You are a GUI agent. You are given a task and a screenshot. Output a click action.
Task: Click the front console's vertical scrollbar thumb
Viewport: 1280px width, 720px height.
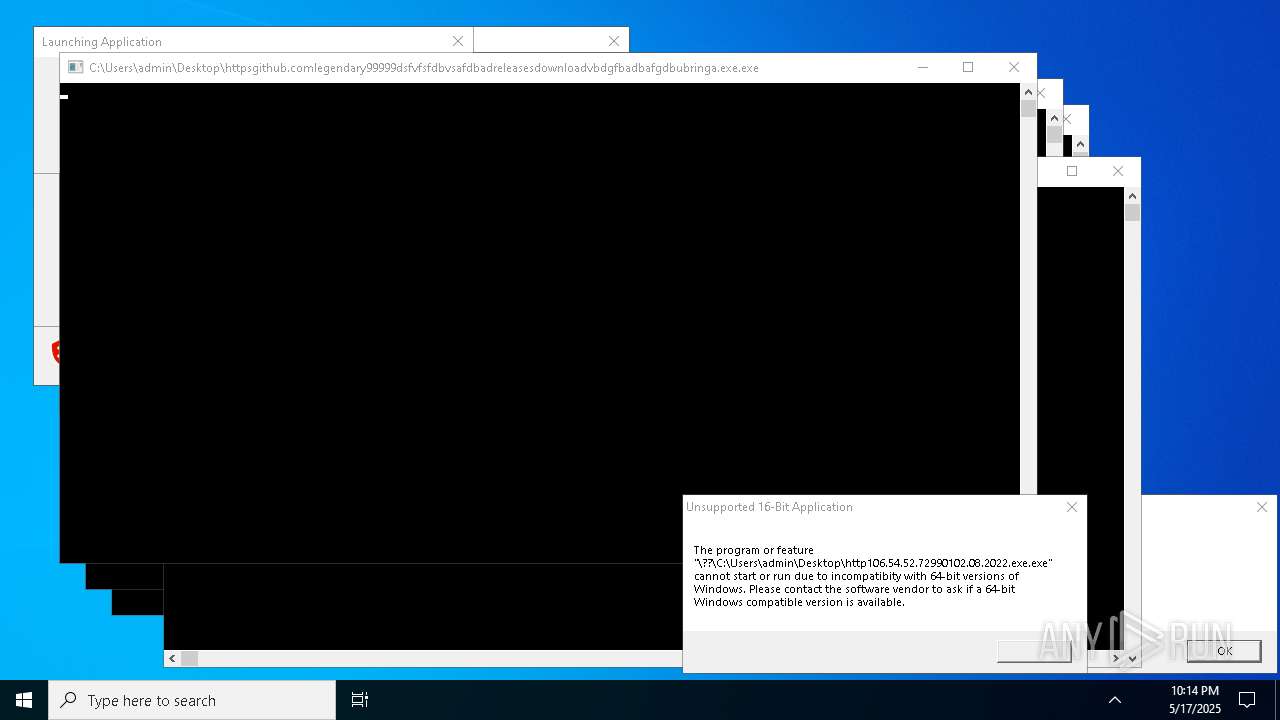pos(1028,109)
